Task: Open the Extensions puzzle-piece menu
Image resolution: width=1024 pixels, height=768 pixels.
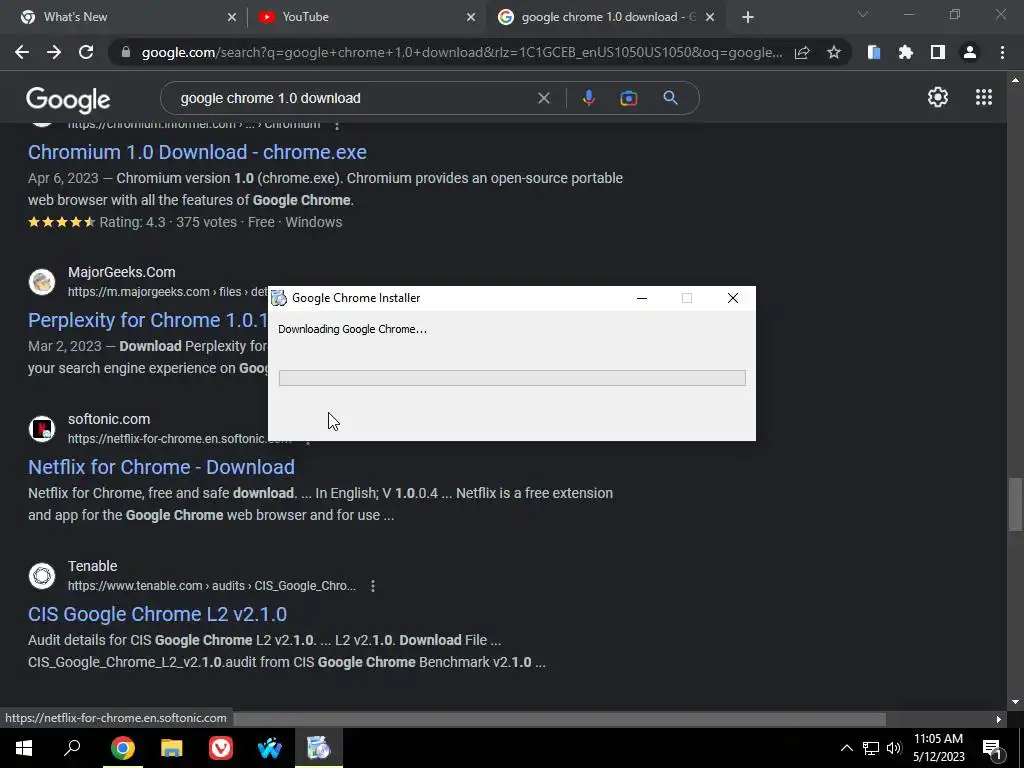Action: point(906,52)
